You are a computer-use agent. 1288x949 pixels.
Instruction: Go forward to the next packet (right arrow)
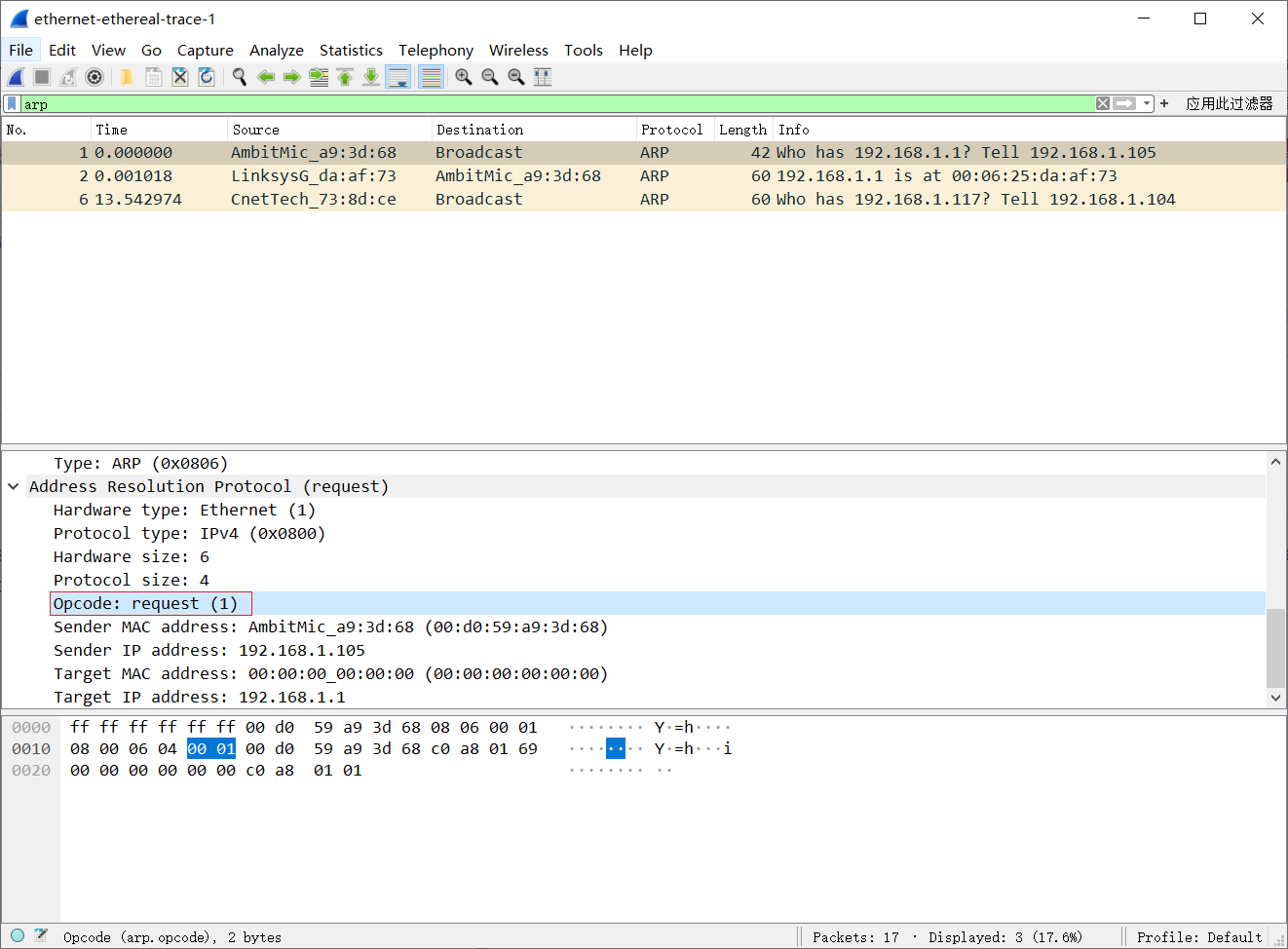[x=291, y=77]
